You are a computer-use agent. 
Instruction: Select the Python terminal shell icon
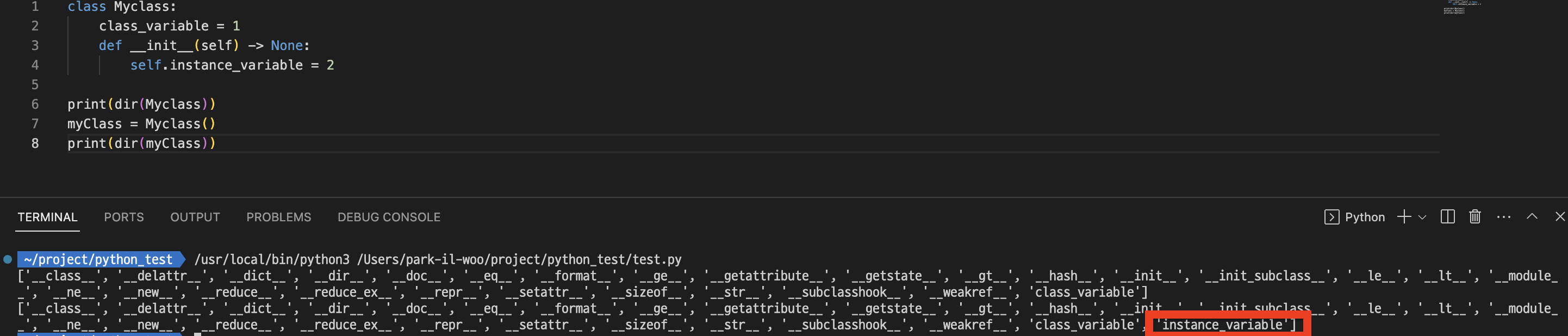(x=1331, y=217)
